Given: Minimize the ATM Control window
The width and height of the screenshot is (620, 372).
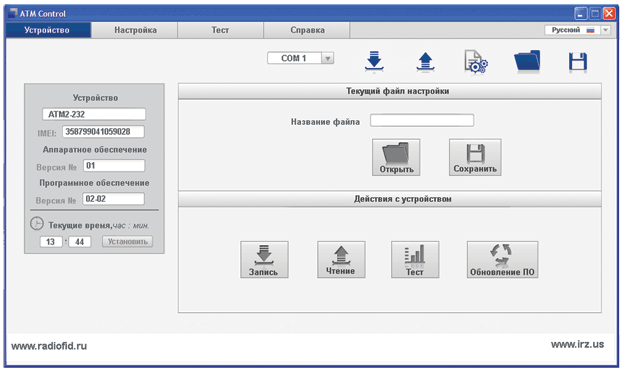Looking at the screenshot, I should pyautogui.click(x=580, y=14).
